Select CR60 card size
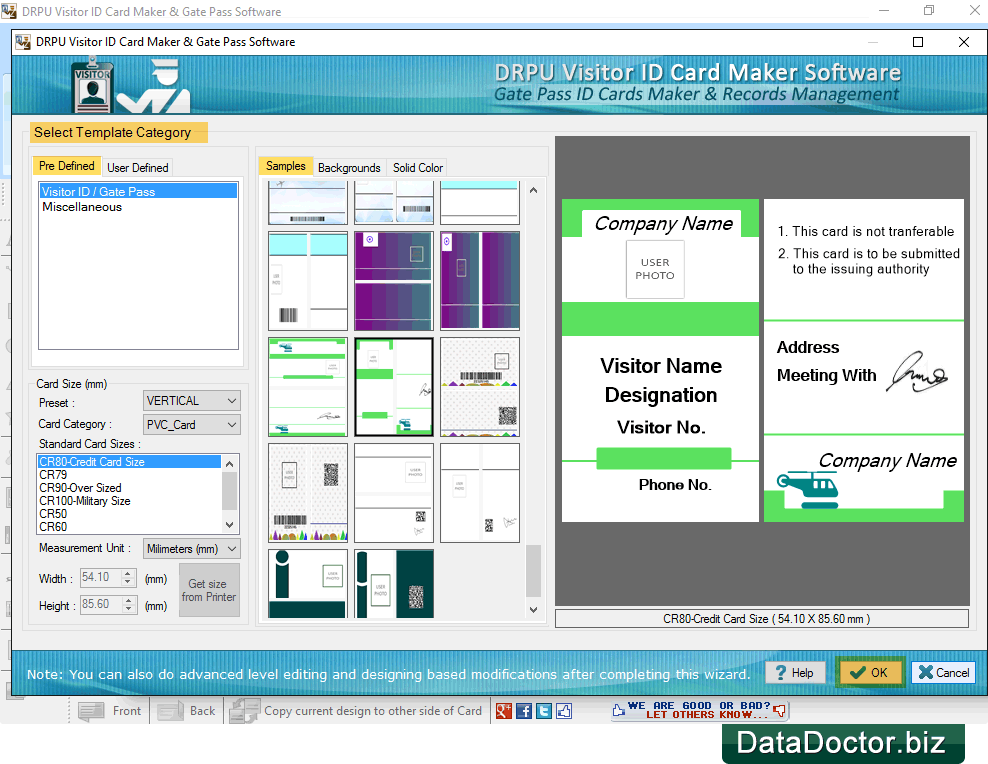The width and height of the screenshot is (988, 764). click(x=129, y=527)
